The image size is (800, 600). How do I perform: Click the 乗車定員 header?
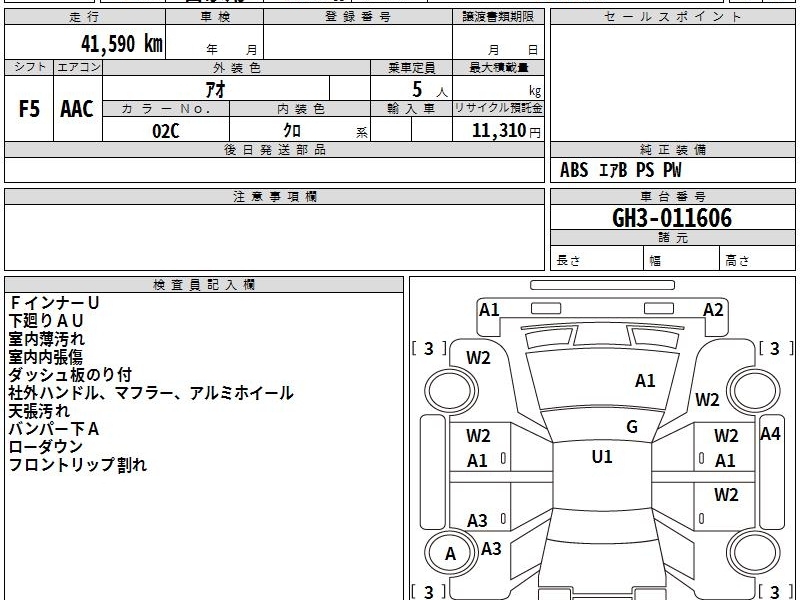(x=411, y=68)
